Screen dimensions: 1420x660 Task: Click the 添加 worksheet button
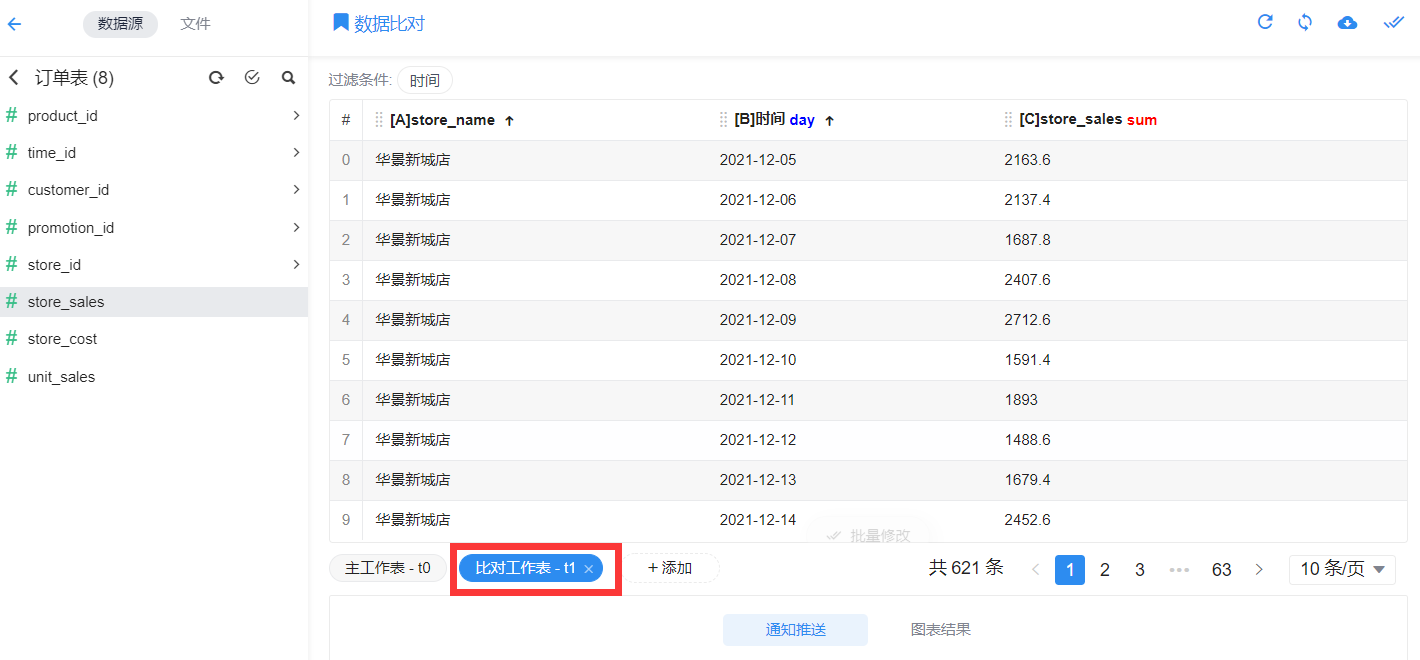(670, 568)
